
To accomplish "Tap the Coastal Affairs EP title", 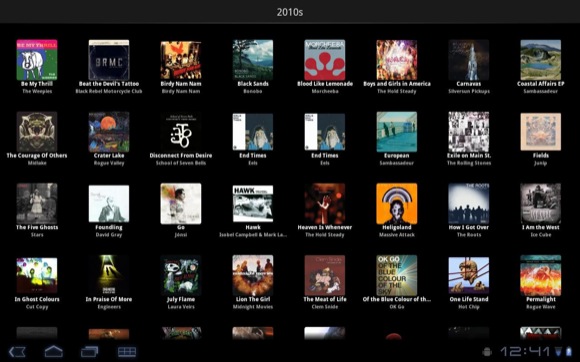I will pos(540,84).
